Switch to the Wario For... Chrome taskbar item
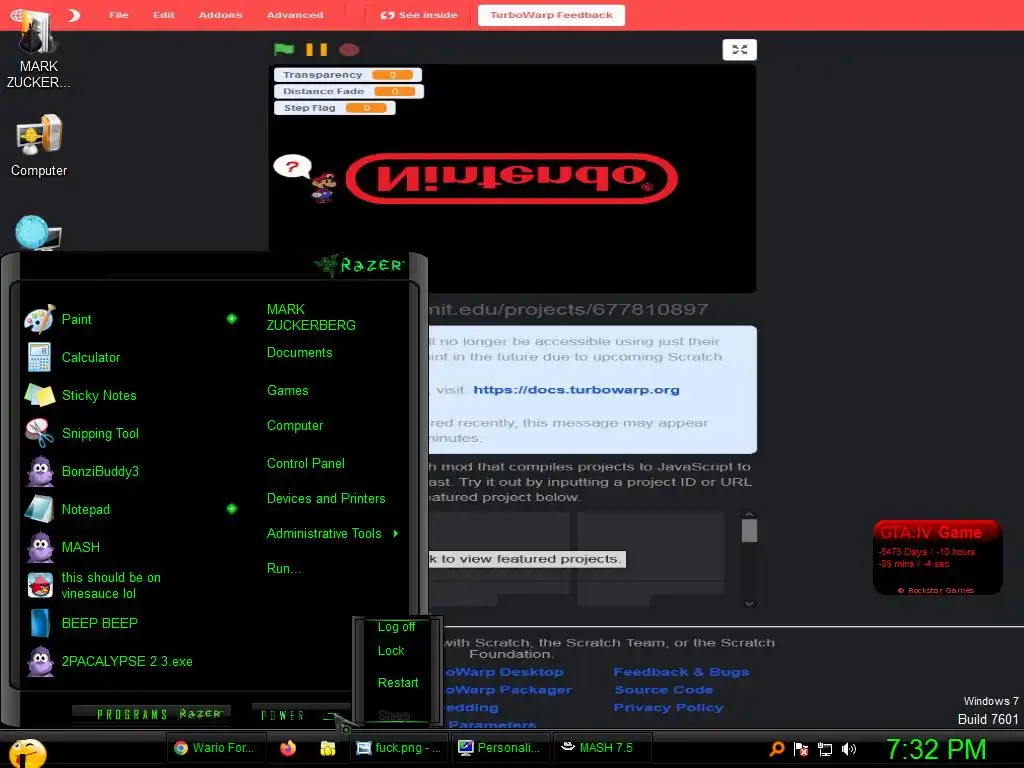 tap(215, 748)
